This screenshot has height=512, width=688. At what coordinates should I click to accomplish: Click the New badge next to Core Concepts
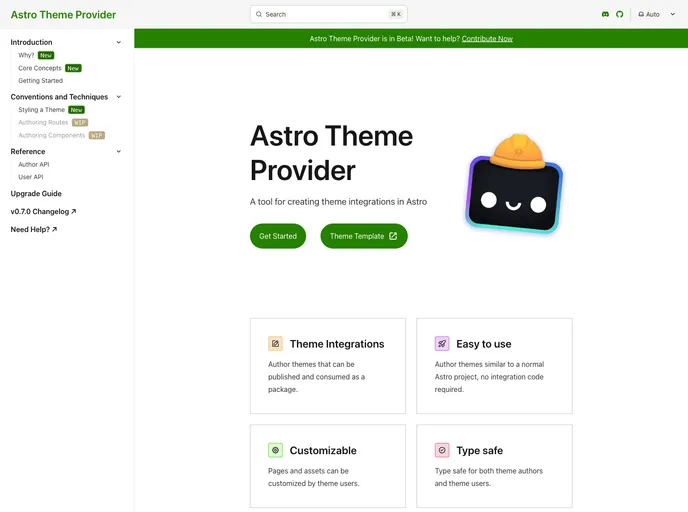point(73,68)
